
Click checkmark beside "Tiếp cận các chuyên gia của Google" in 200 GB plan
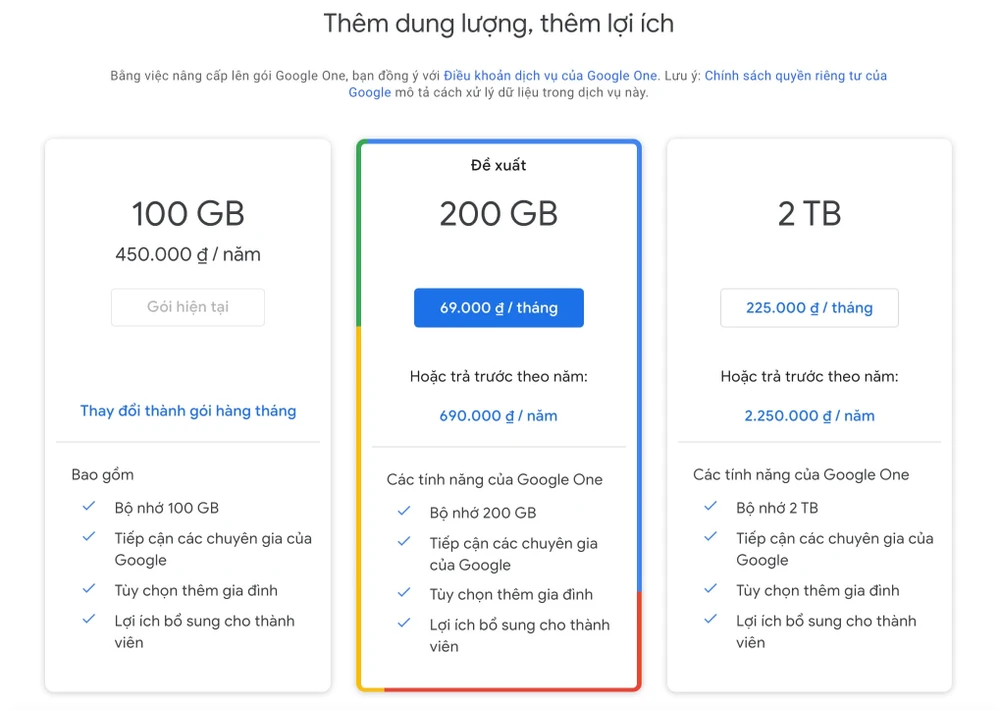403,543
